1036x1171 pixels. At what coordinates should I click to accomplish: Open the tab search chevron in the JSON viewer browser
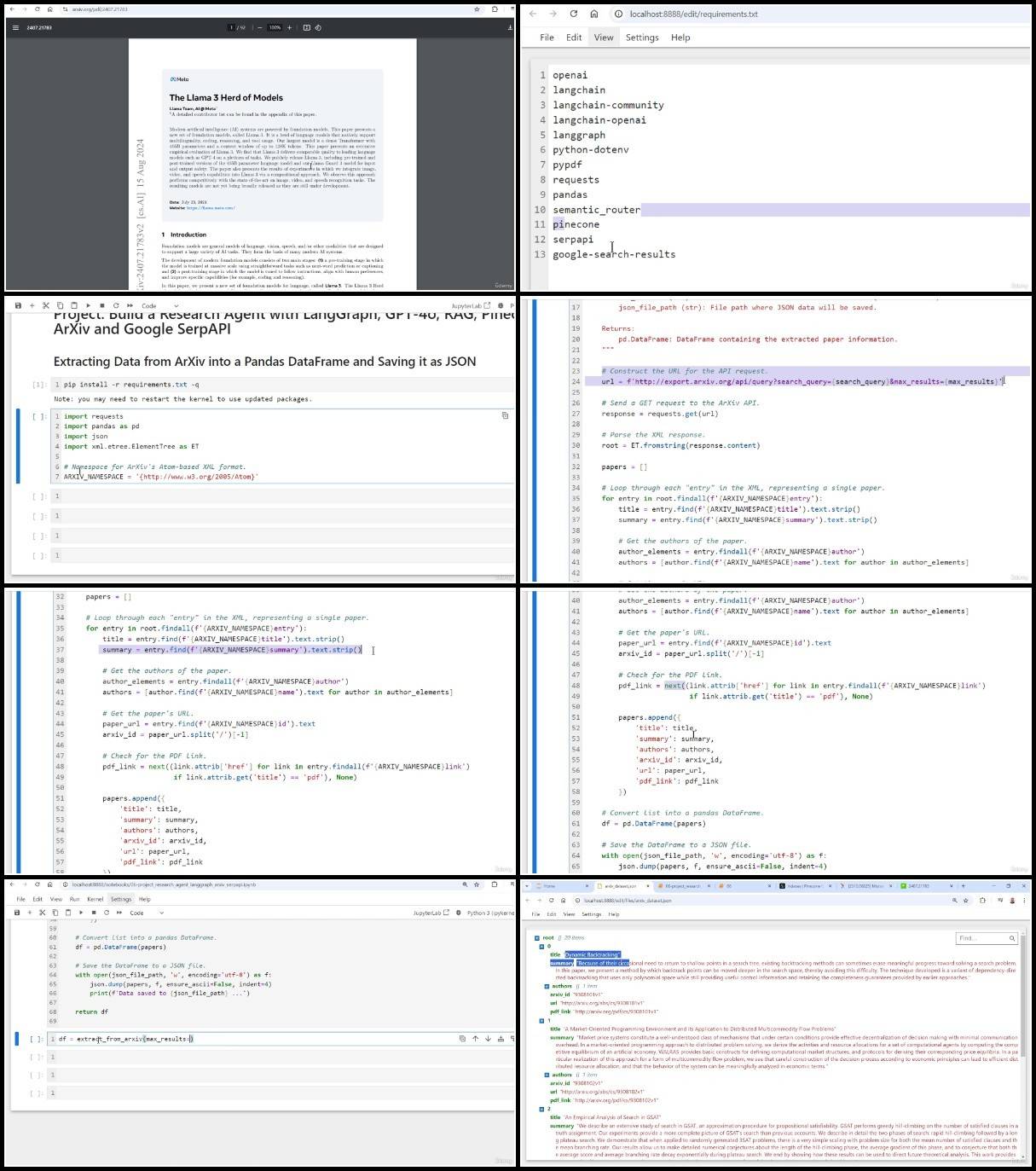click(525, 886)
